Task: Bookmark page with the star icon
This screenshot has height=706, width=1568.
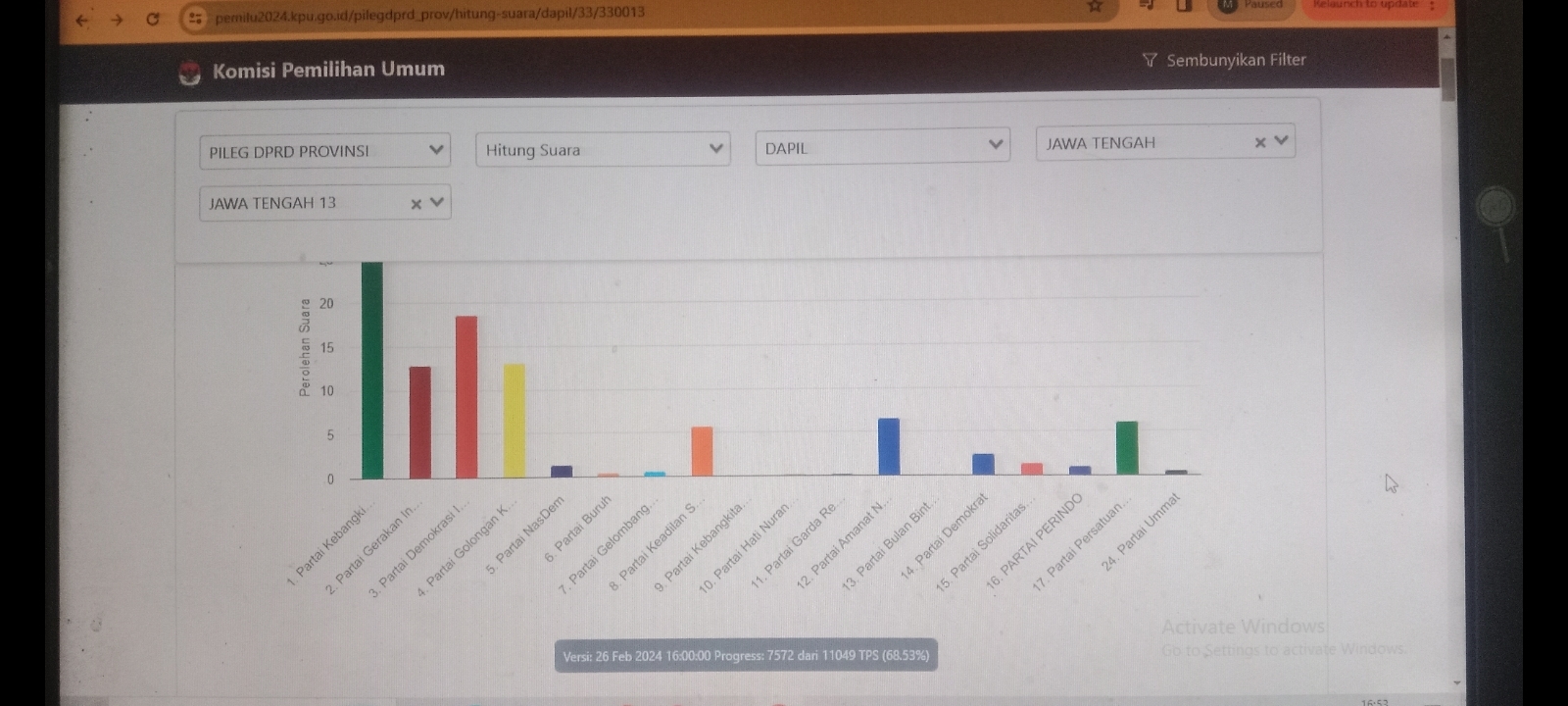Action: pos(1095,7)
